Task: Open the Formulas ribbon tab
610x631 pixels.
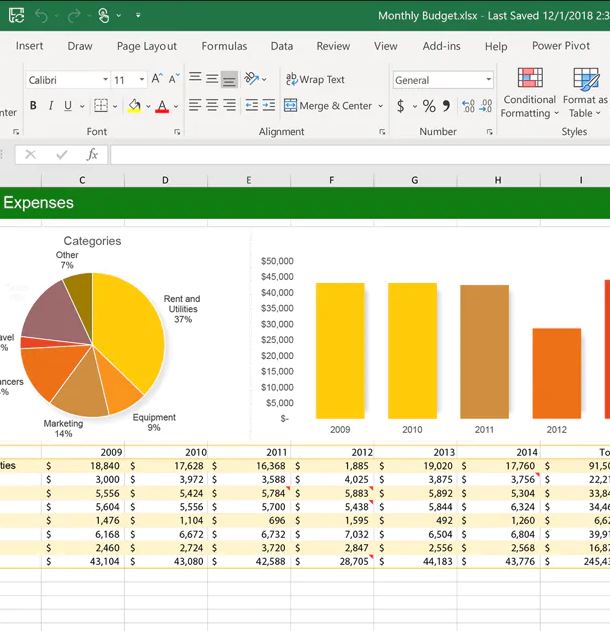Action: tap(224, 46)
